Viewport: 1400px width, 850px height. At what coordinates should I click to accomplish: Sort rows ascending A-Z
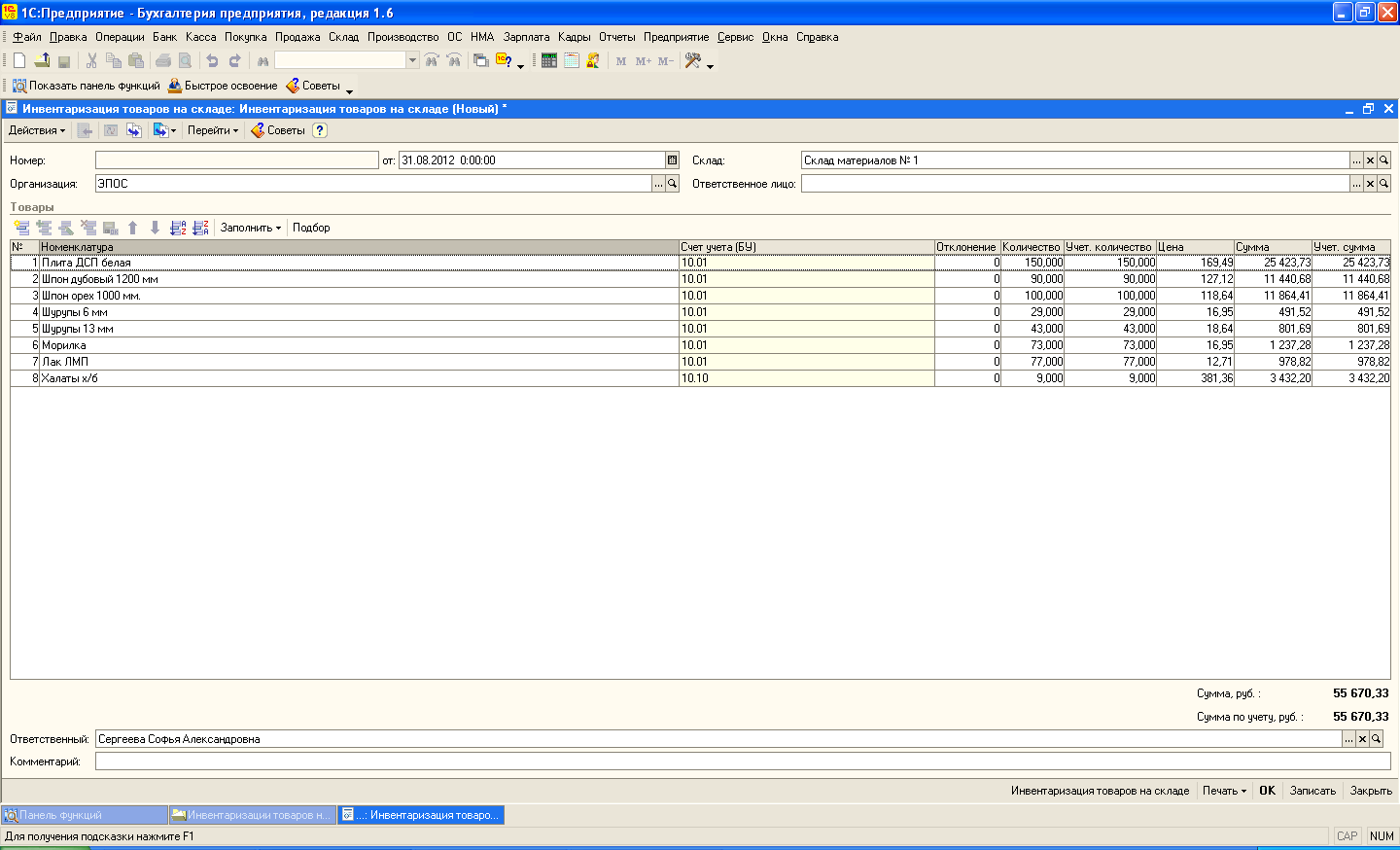click(178, 228)
